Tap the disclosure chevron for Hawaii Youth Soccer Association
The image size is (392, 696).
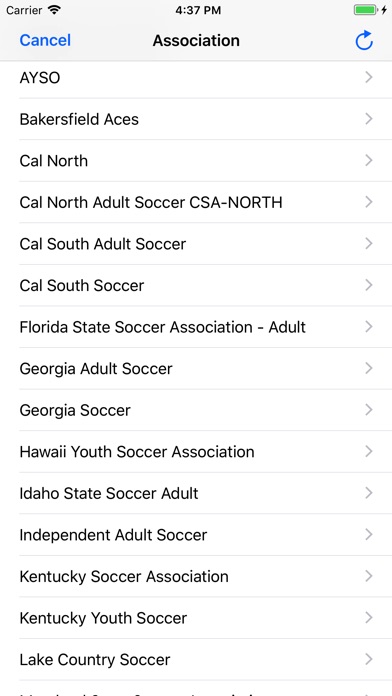click(368, 451)
